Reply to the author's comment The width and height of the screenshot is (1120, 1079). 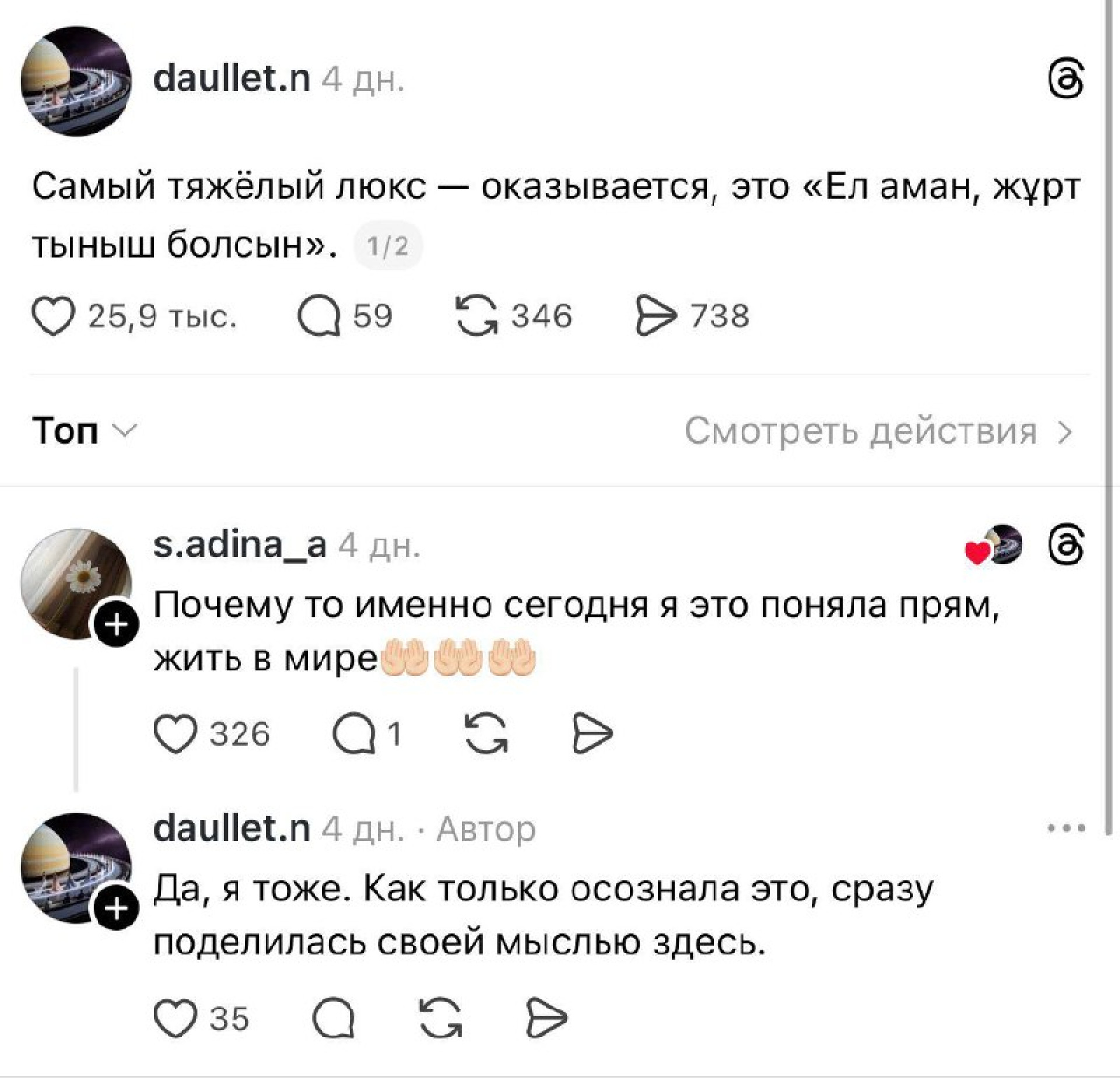[333, 1020]
